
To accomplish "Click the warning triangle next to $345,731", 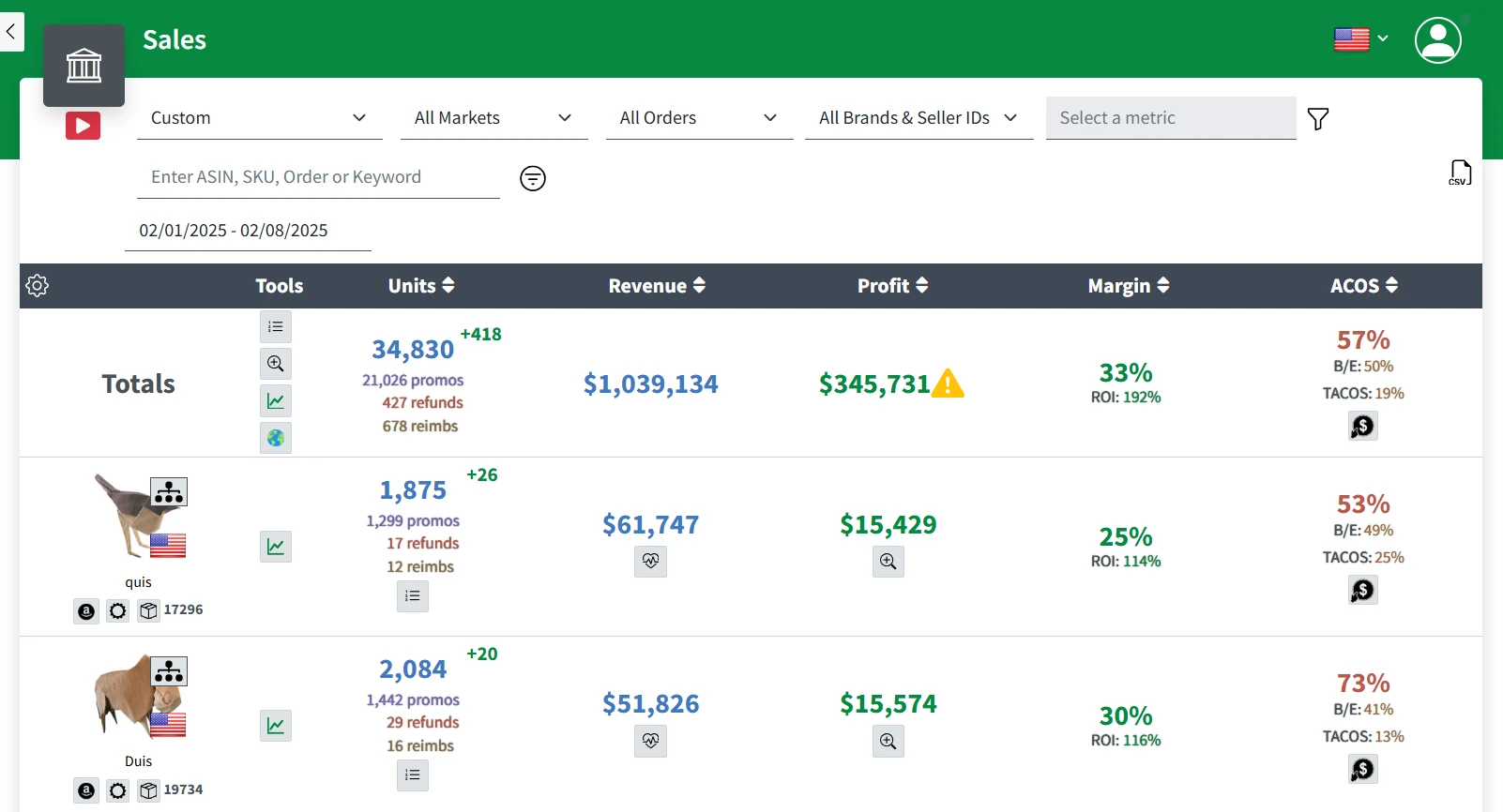I will (949, 383).
